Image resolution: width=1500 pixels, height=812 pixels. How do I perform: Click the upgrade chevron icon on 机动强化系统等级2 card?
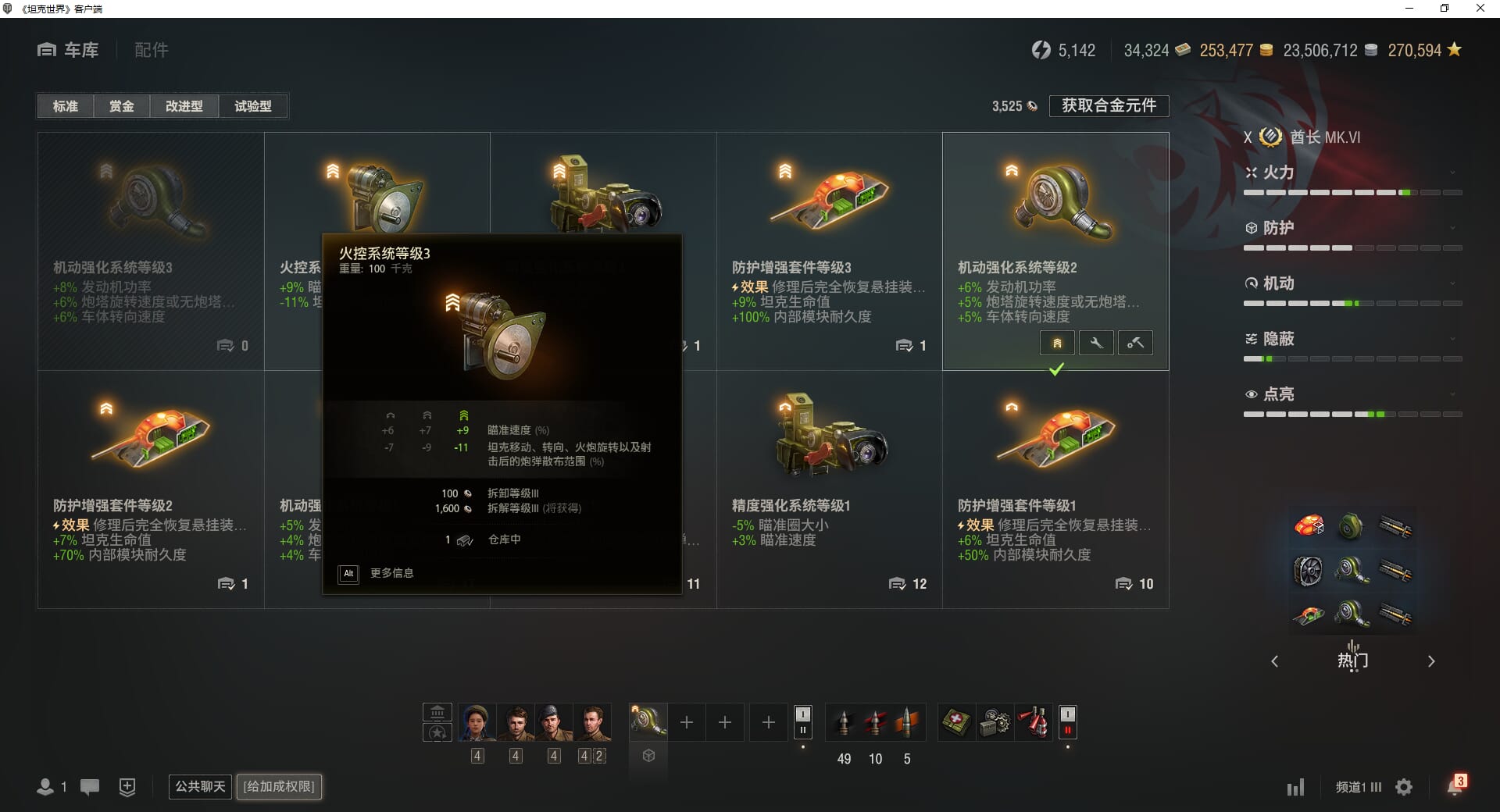point(1057,343)
